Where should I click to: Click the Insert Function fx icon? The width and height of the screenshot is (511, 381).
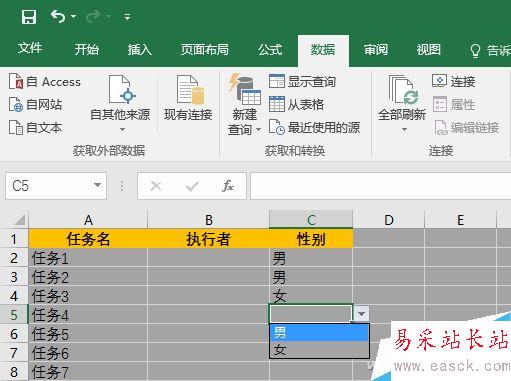(x=228, y=186)
